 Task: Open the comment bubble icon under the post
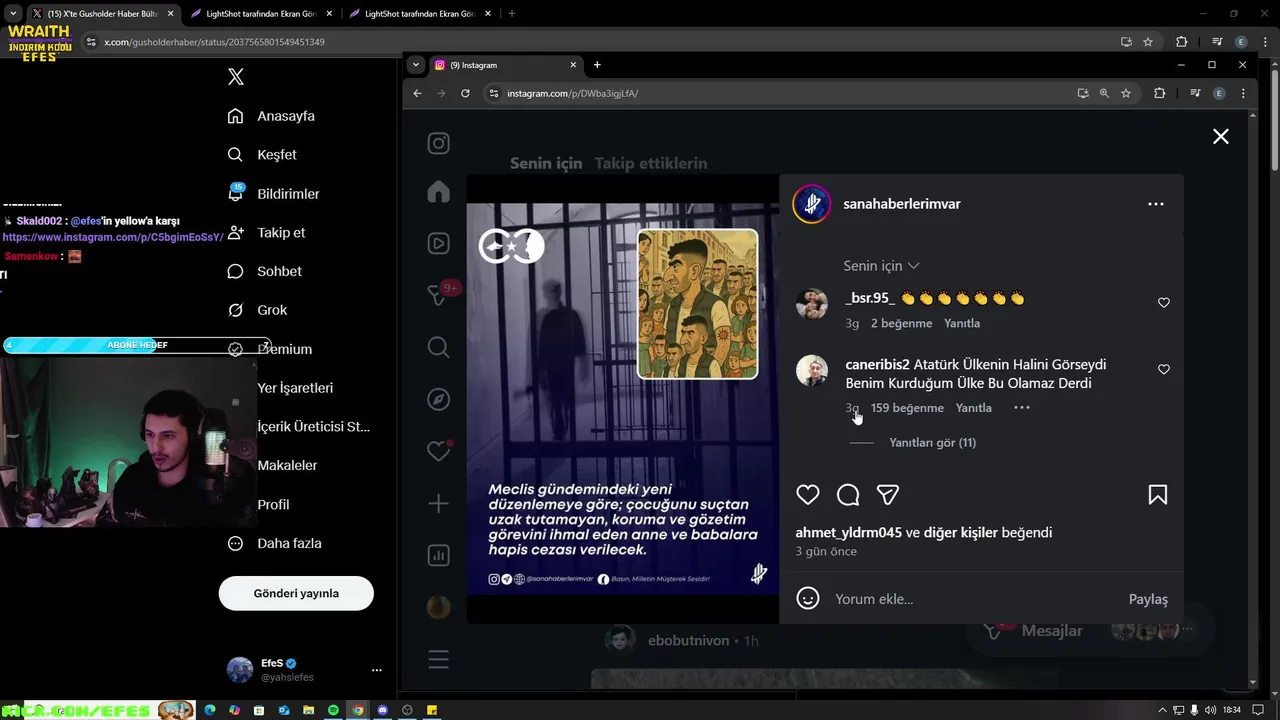(848, 495)
